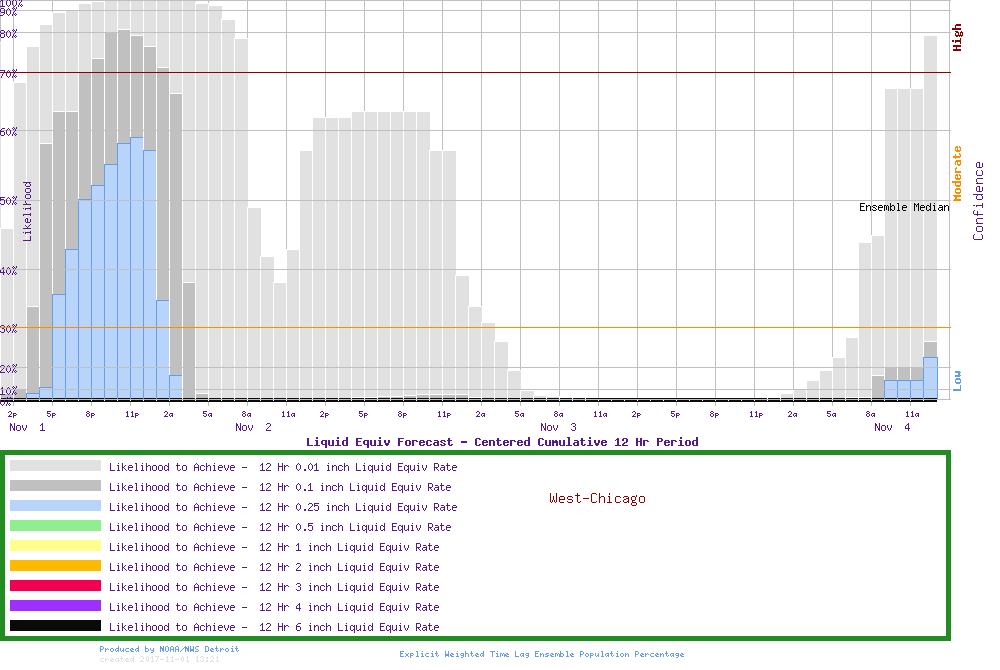
Task: Click the '12 Hr 0.25 inch Liquid Equiv Rate' legend text
Action: [358, 507]
